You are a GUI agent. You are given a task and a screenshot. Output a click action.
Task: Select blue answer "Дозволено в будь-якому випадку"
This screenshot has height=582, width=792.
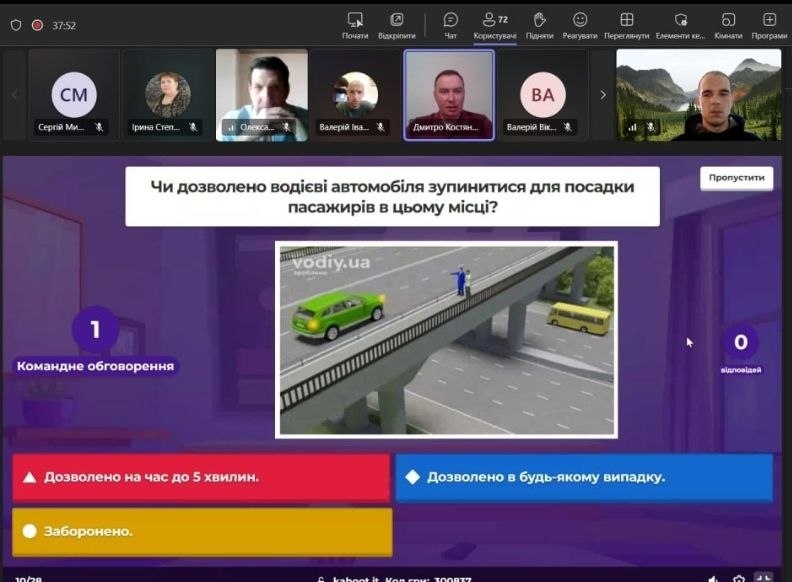coord(583,477)
